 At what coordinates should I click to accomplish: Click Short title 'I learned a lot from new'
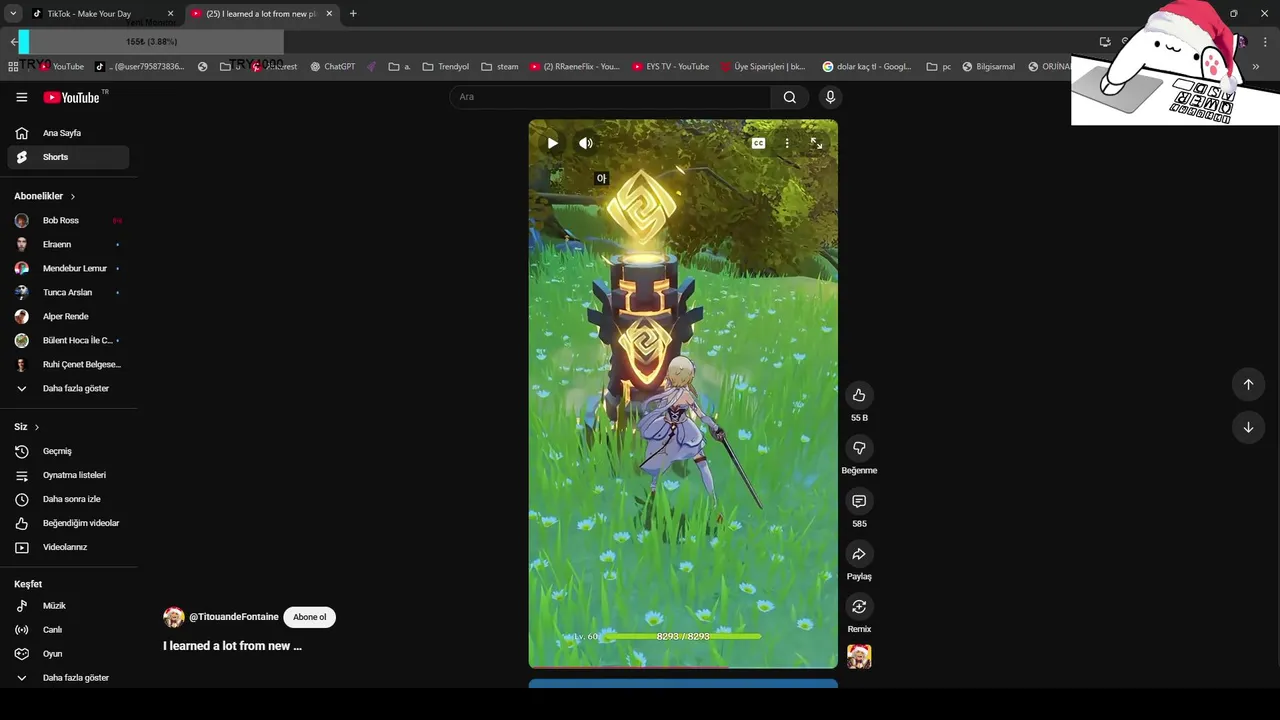[x=232, y=646]
